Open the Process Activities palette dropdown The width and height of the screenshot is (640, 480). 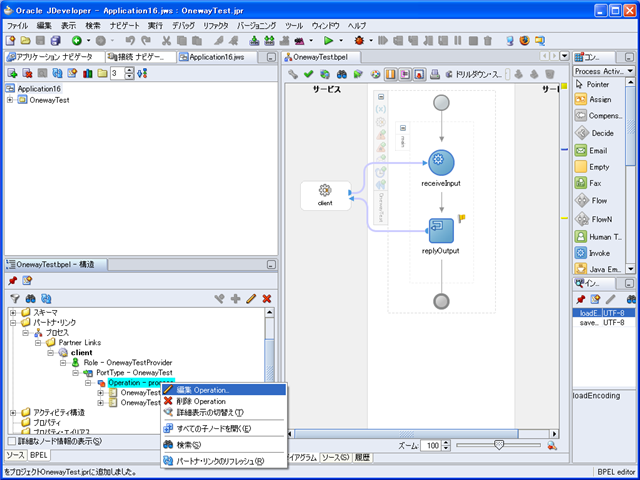click(630, 70)
